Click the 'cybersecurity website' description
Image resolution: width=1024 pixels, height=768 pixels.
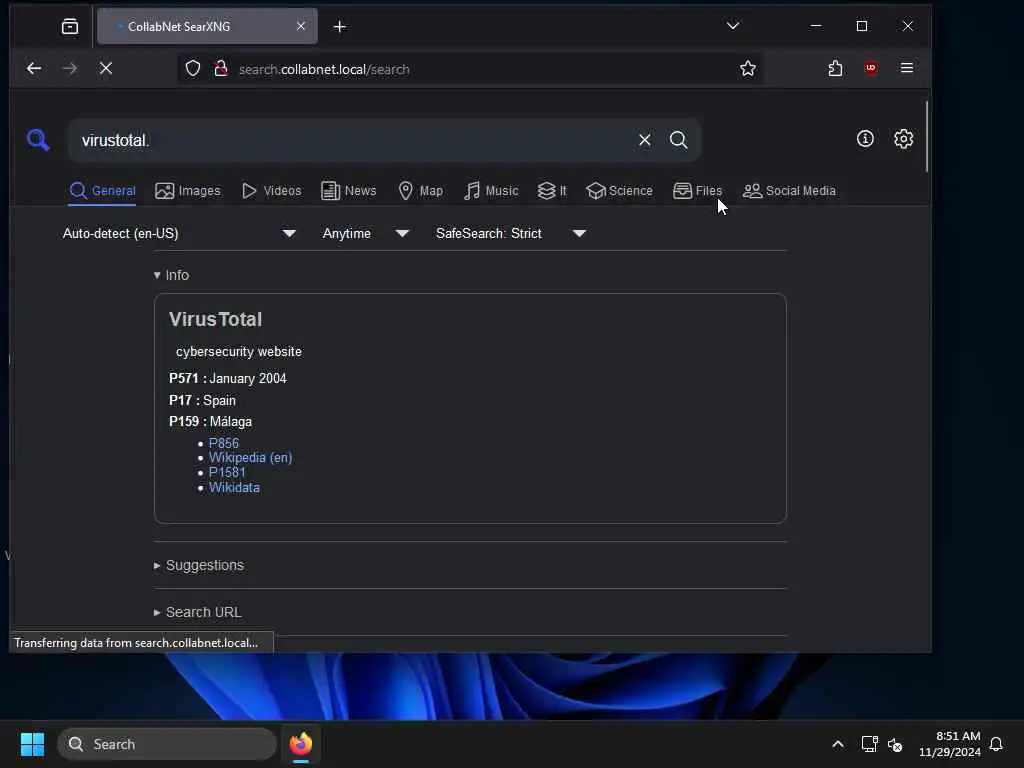(238, 351)
